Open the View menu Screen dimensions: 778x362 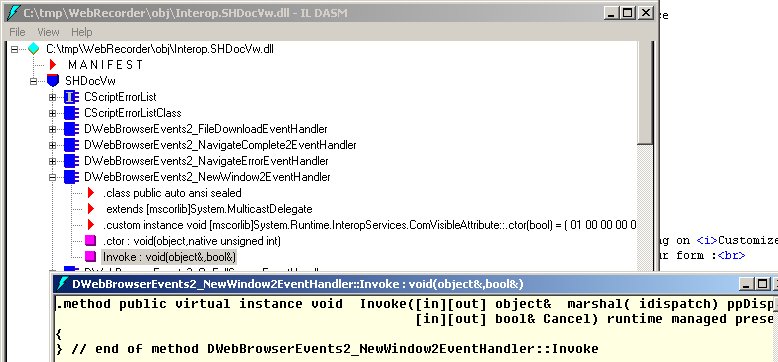48,32
